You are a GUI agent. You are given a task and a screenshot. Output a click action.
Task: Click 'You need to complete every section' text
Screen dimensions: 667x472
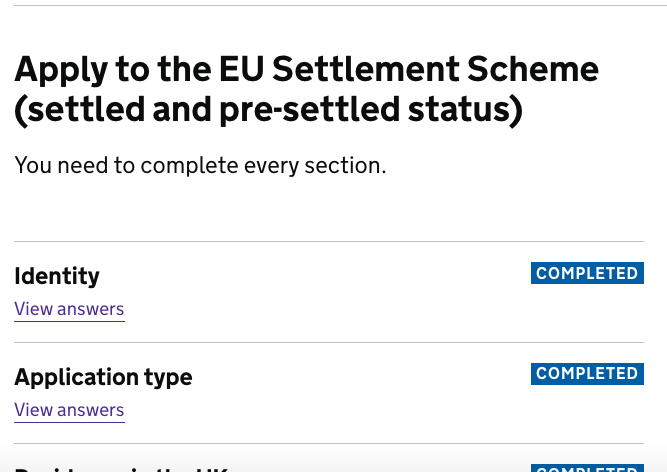(x=200, y=166)
